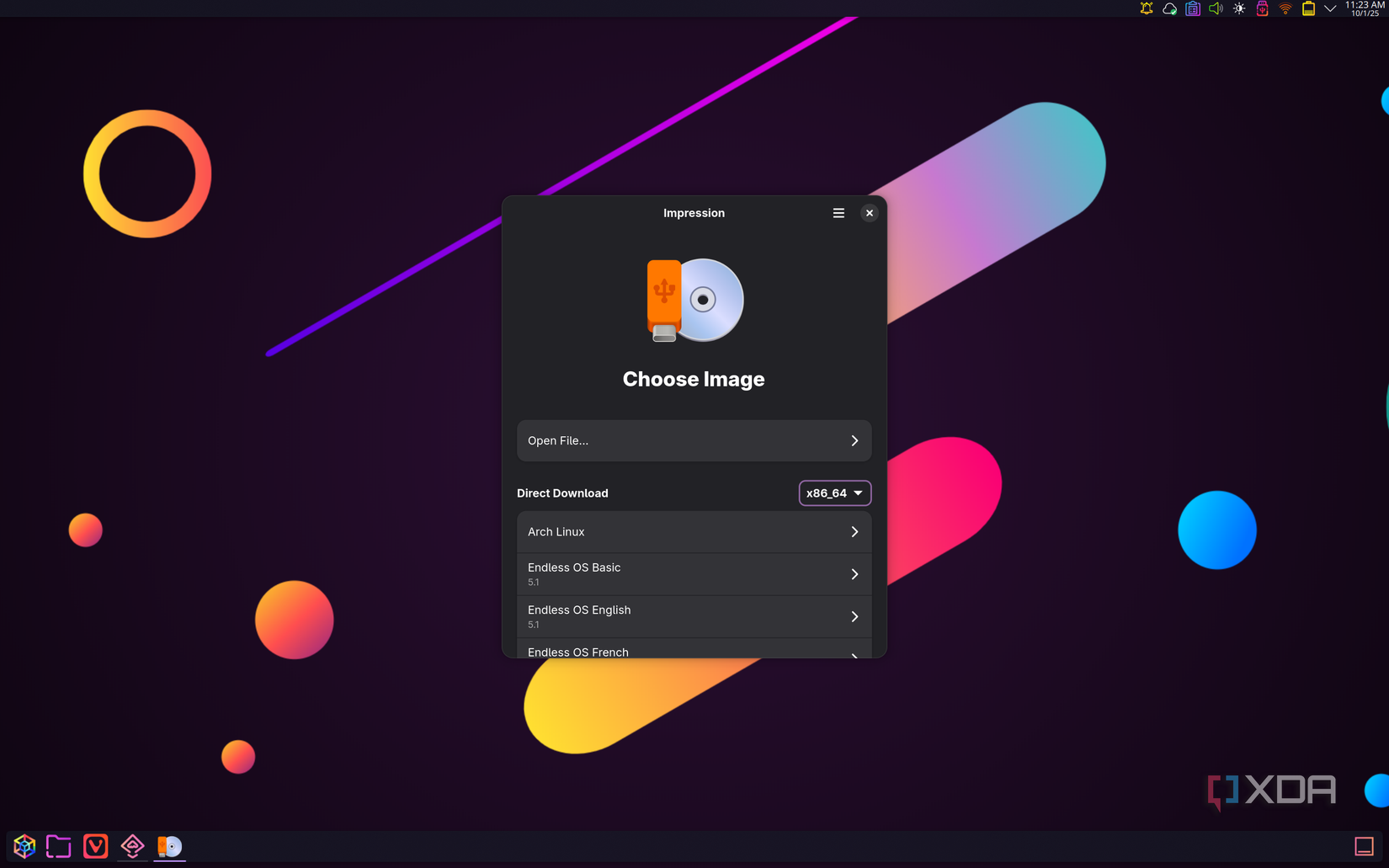Screen dimensions: 1389x868
Task: Check battery status via the tray icon
Action: (x=1308, y=8)
